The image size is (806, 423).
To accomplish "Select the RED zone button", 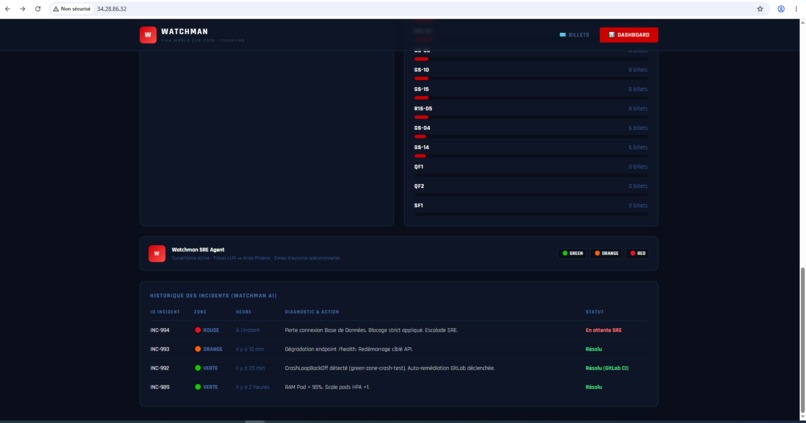I will 637,253.
